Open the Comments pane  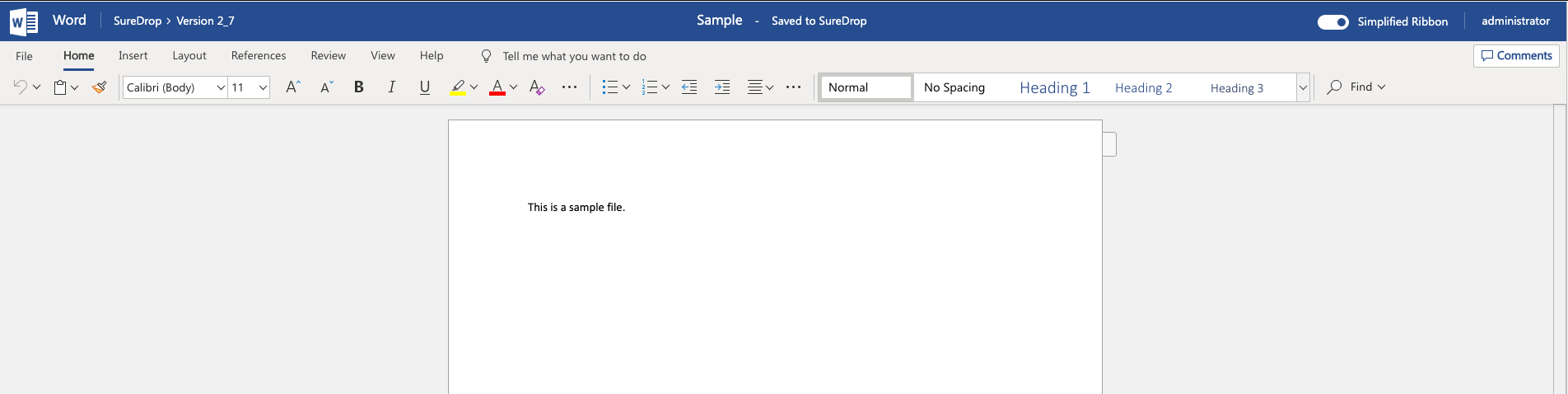tap(1516, 55)
